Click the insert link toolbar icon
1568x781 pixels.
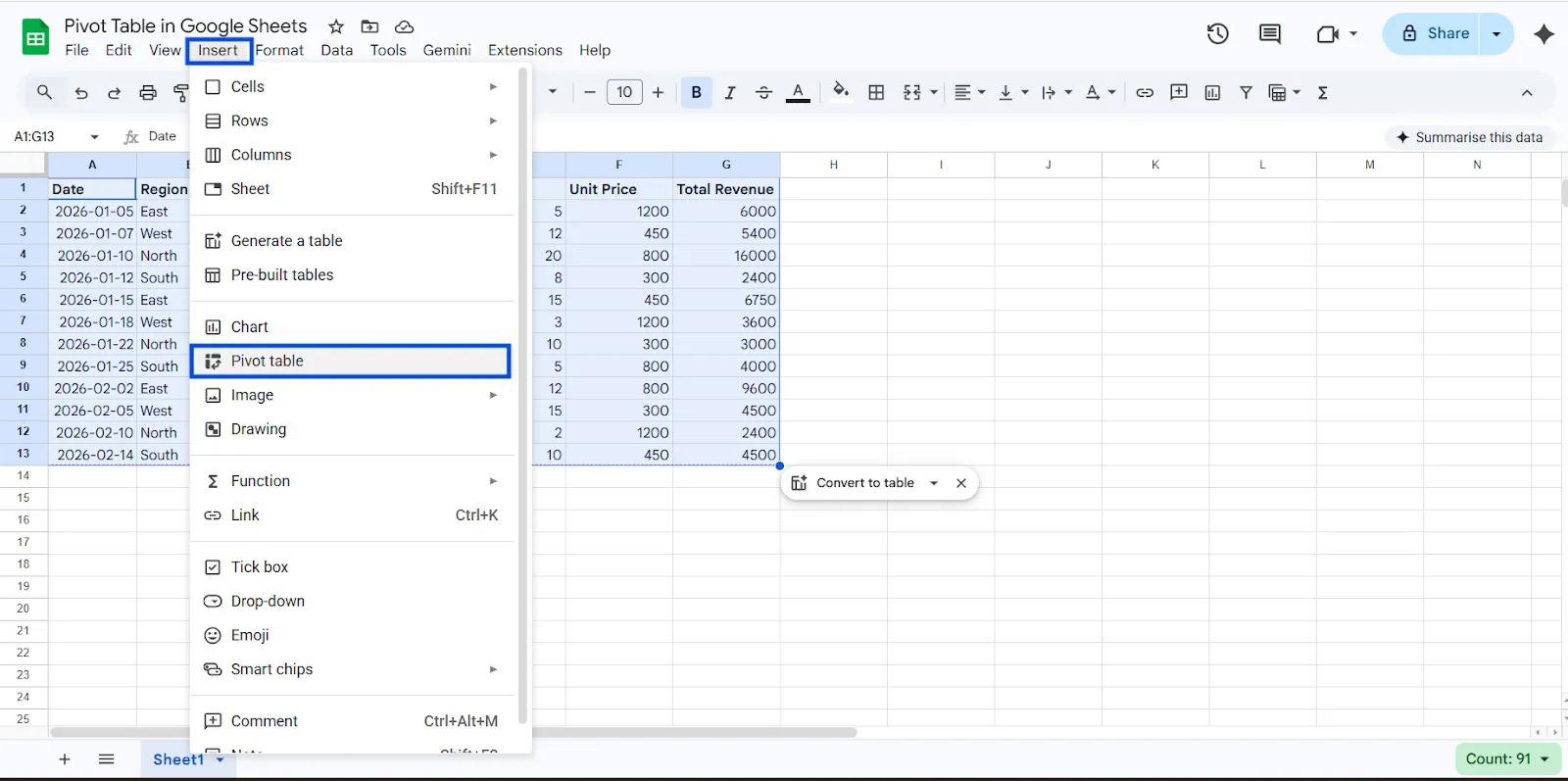tap(1145, 92)
